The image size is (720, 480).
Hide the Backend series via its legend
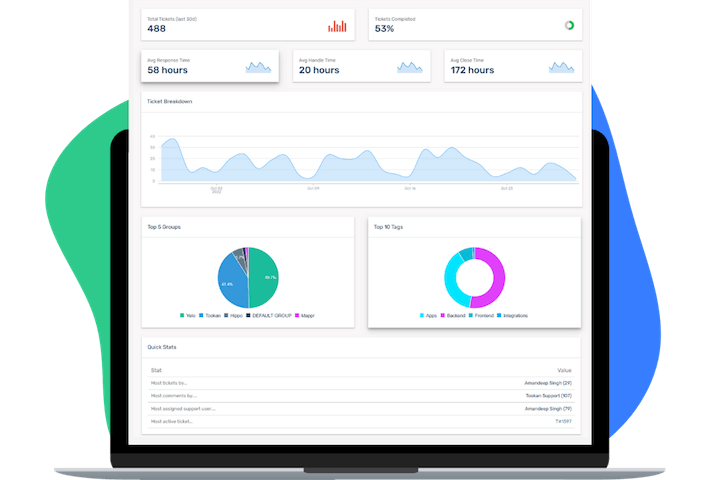(x=454, y=315)
